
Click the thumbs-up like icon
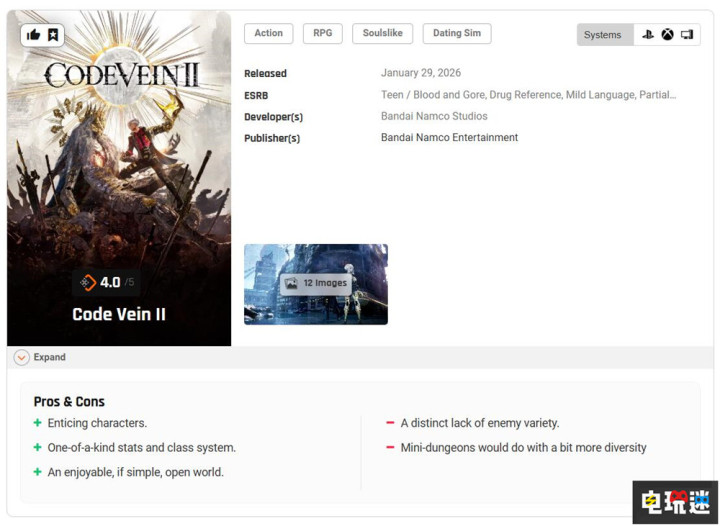click(33, 35)
